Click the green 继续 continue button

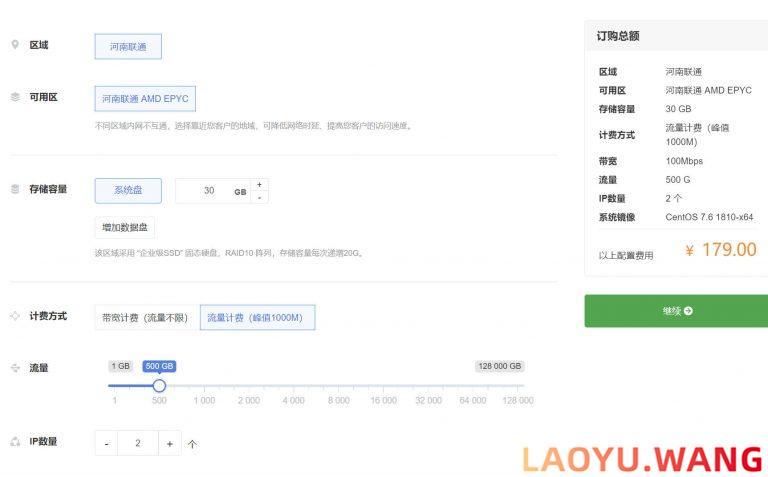[x=676, y=311]
